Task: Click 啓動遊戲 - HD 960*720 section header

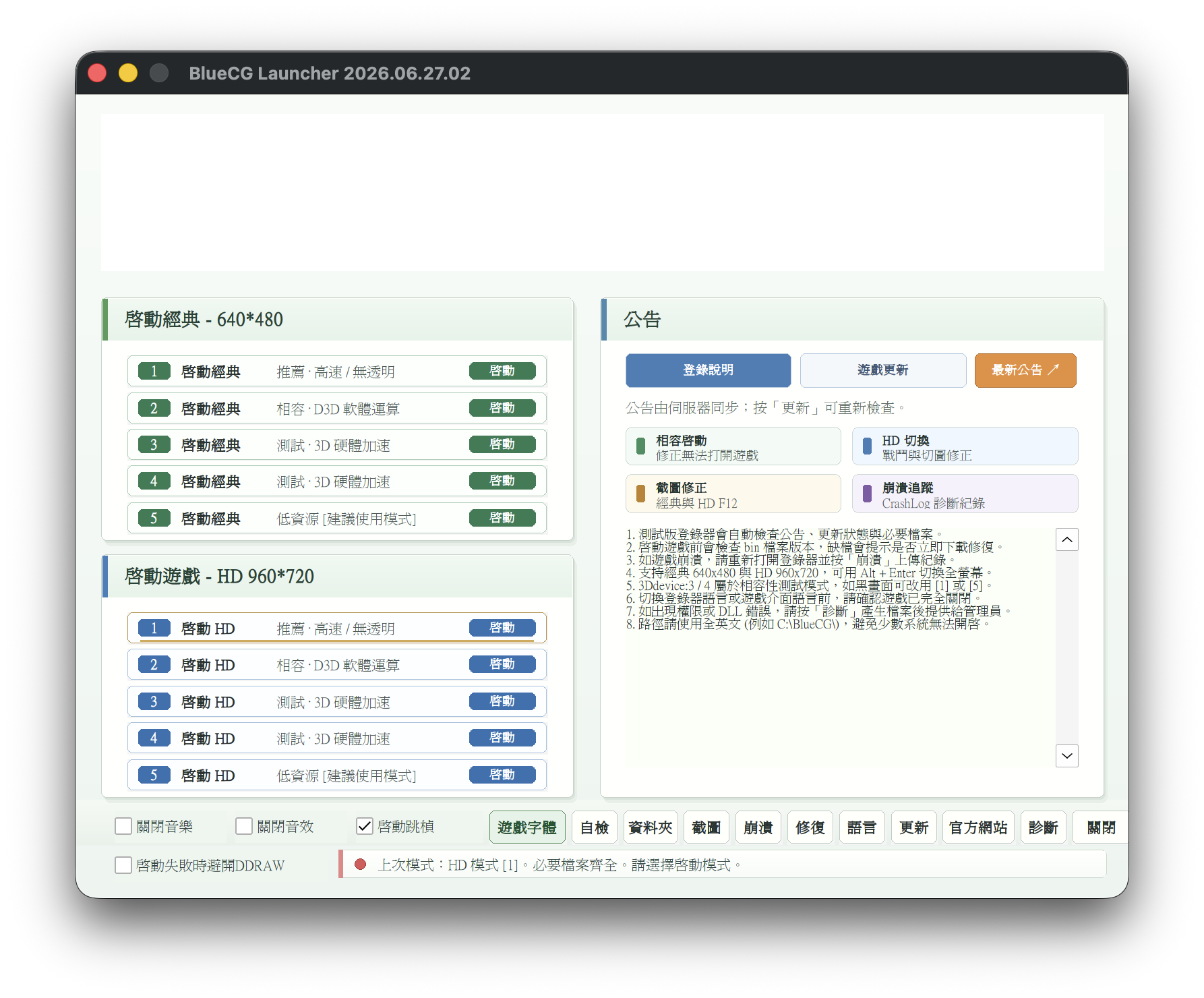Action: pos(338,577)
